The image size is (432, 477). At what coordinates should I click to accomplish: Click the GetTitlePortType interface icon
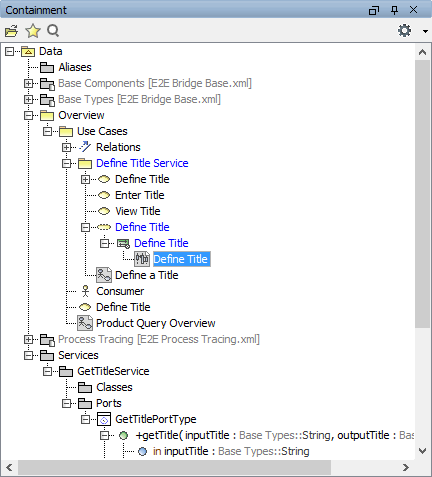(x=104, y=419)
